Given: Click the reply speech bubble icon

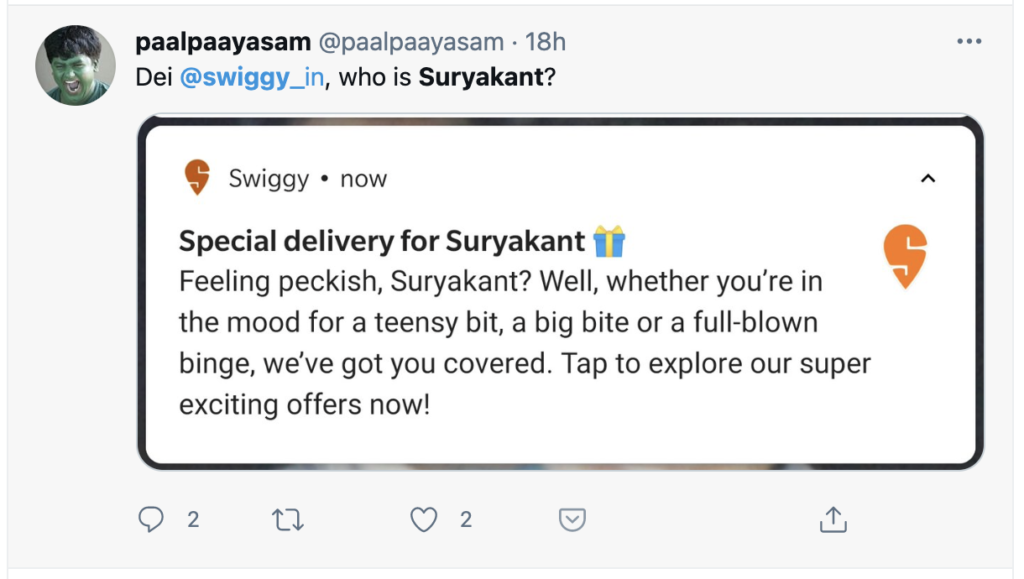Looking at the screenshot, I should pos(151,519).
